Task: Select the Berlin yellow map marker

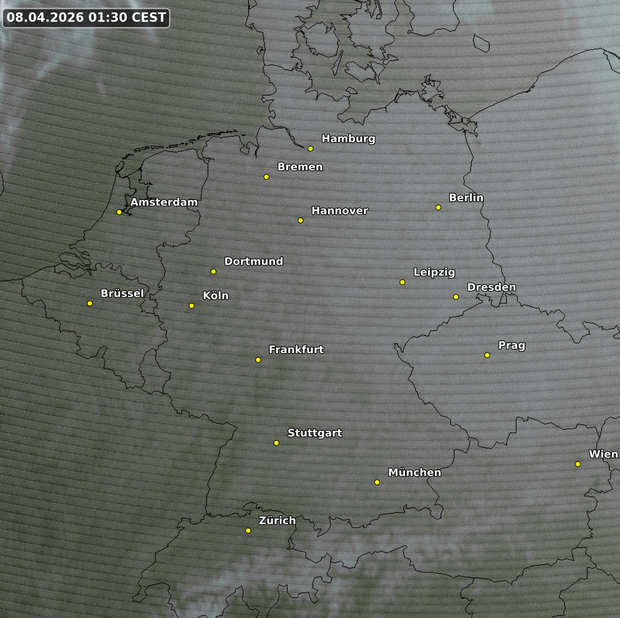Action: [438, 207]
